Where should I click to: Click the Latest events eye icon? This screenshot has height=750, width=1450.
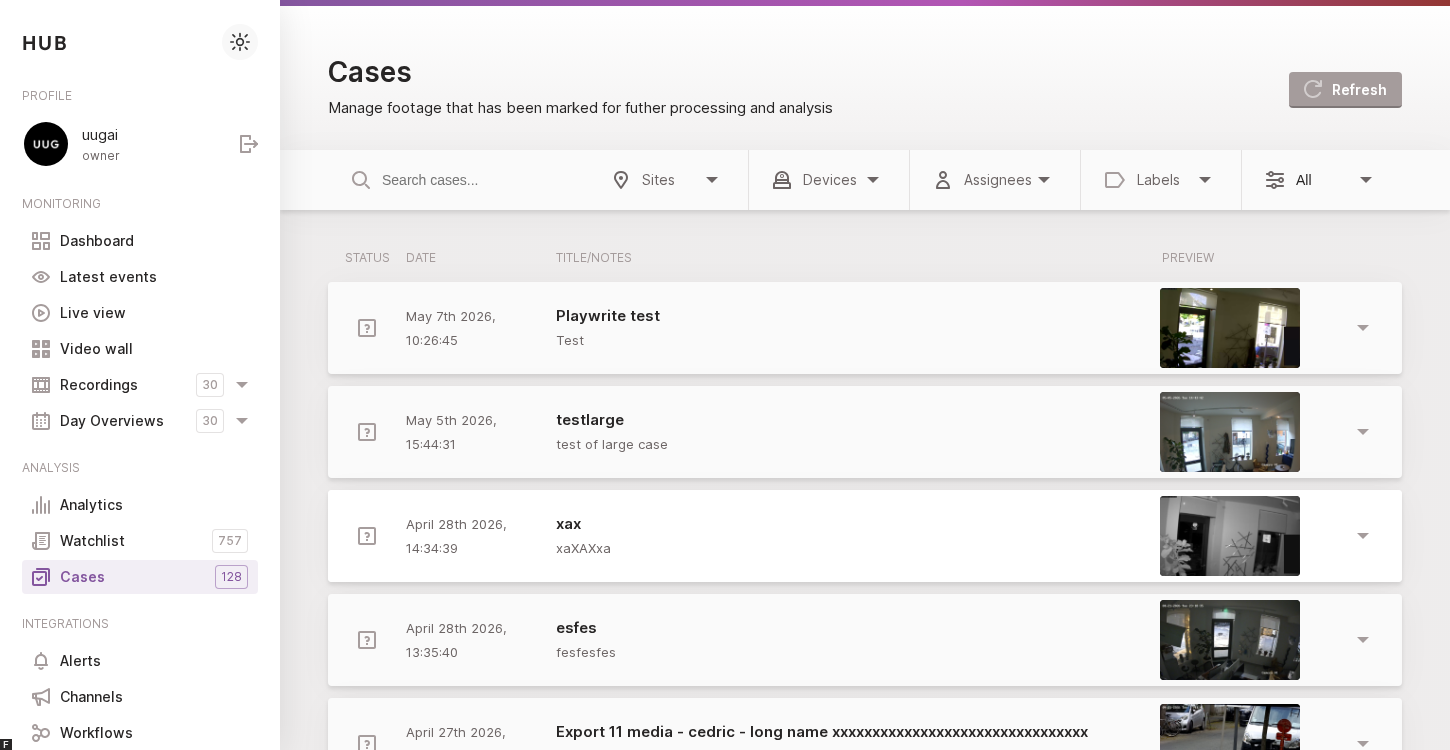click(41, 277)
